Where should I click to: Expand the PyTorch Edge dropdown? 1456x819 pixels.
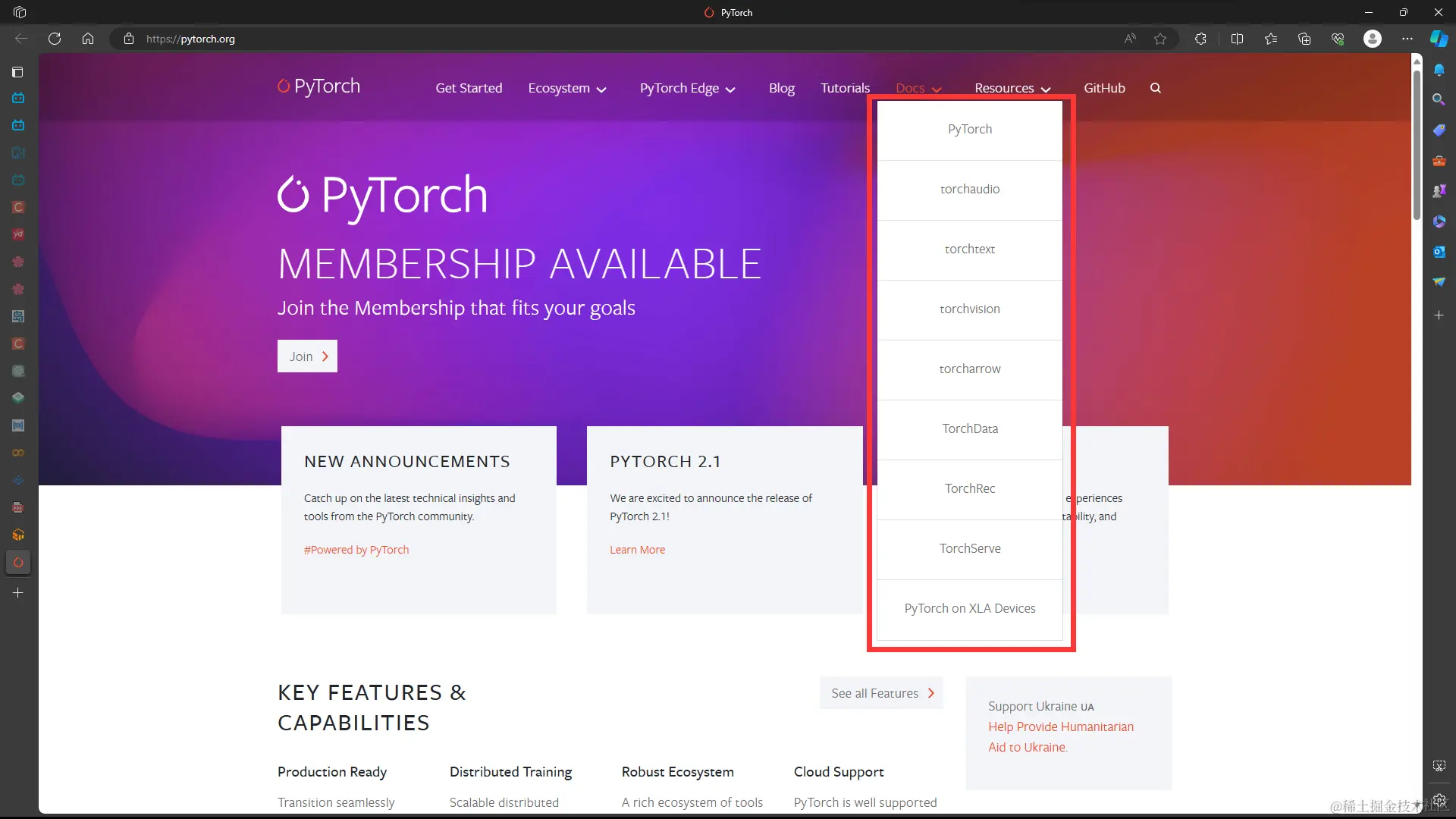687,88
